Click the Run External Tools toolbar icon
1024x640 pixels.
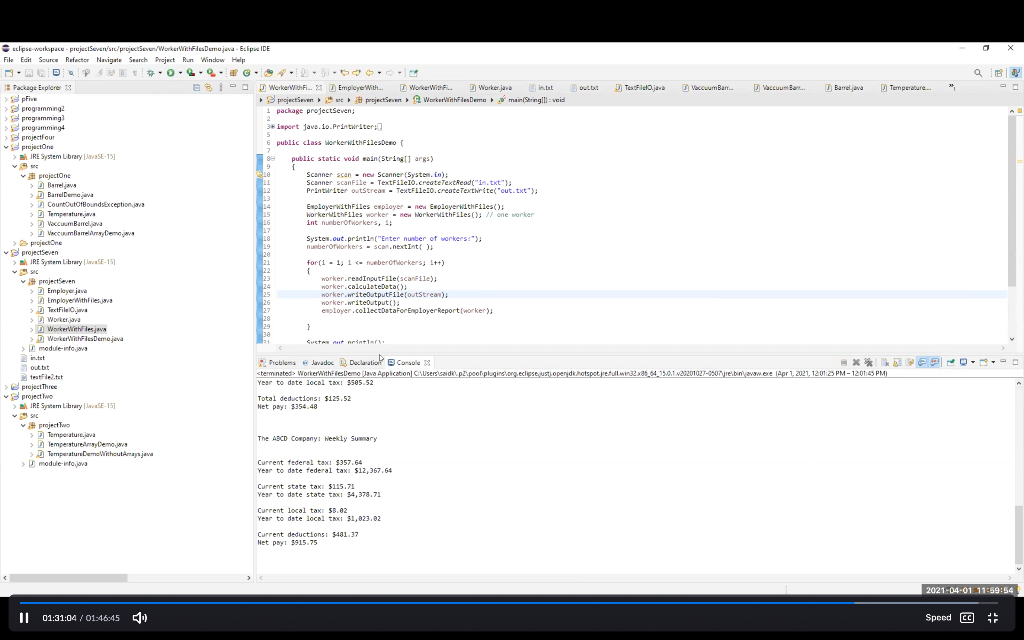coord(211,72)
